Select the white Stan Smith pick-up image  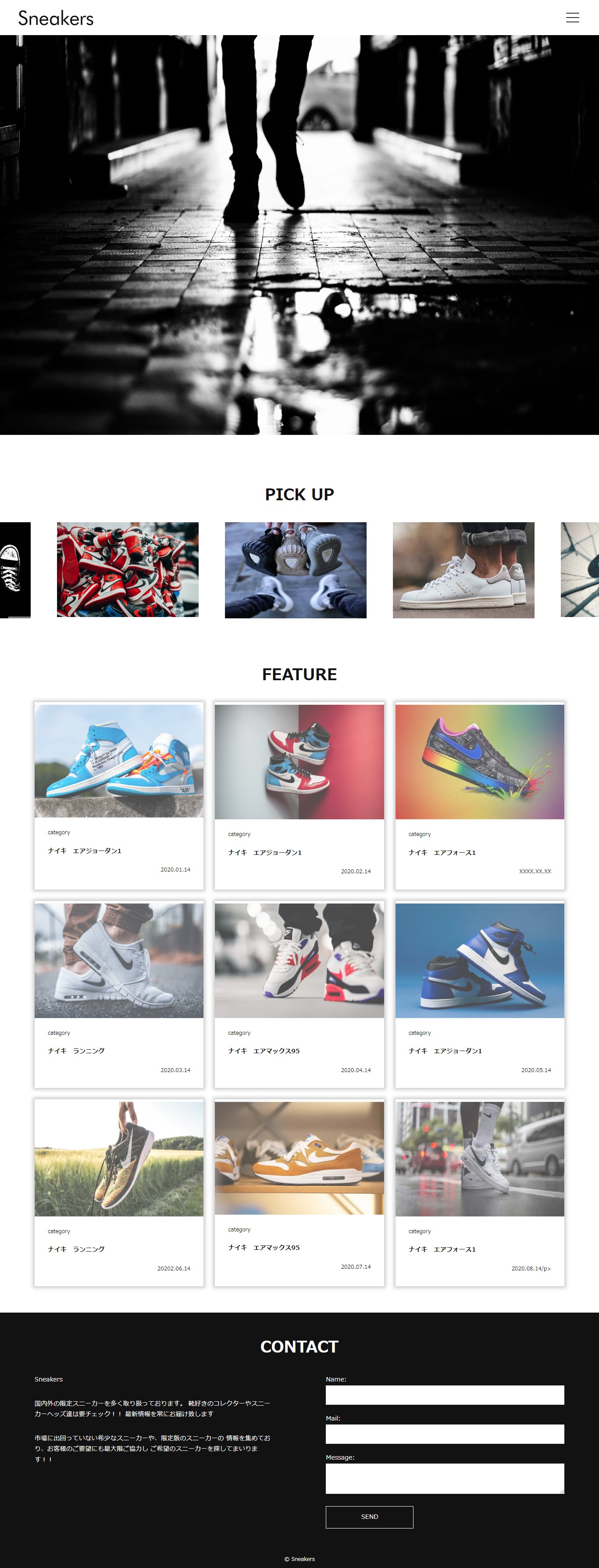click(x=464, y=571)
